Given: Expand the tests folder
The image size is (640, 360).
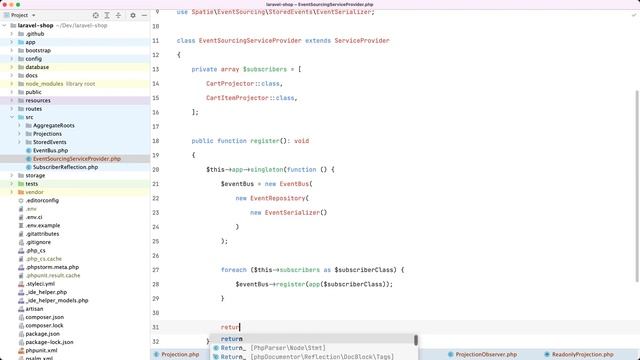Looking at the screenshot, I should (x=12, y=184).
